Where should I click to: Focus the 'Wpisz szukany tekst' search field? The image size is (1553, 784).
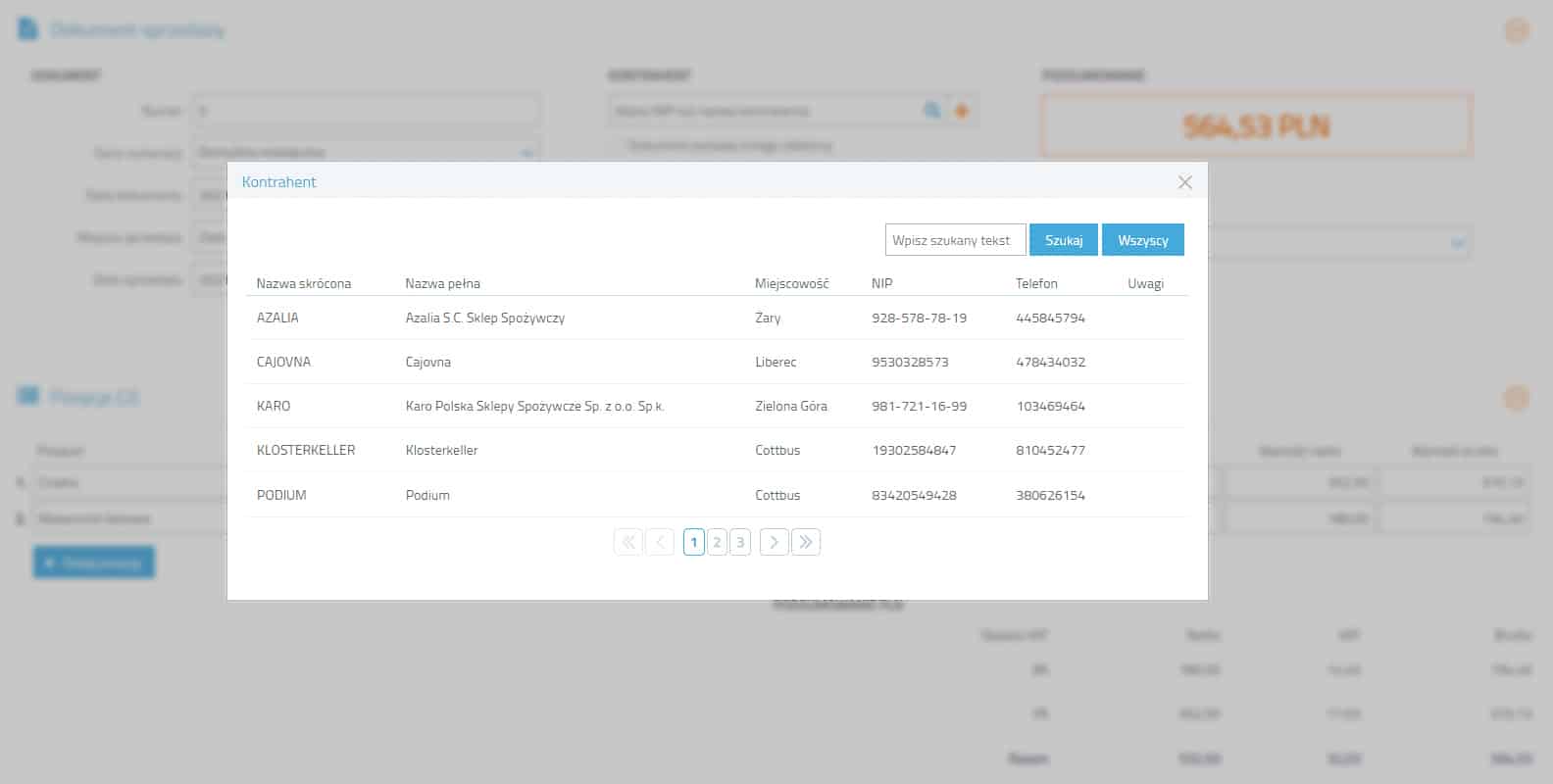955,240
